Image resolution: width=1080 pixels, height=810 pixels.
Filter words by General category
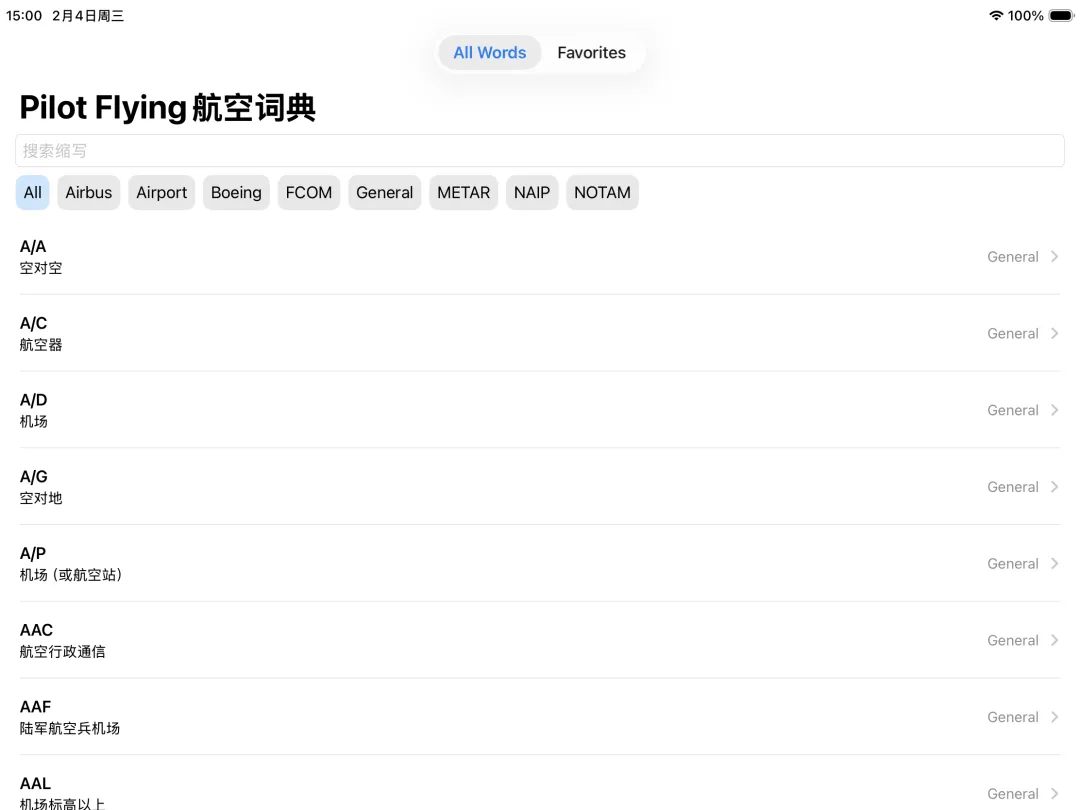384,193
